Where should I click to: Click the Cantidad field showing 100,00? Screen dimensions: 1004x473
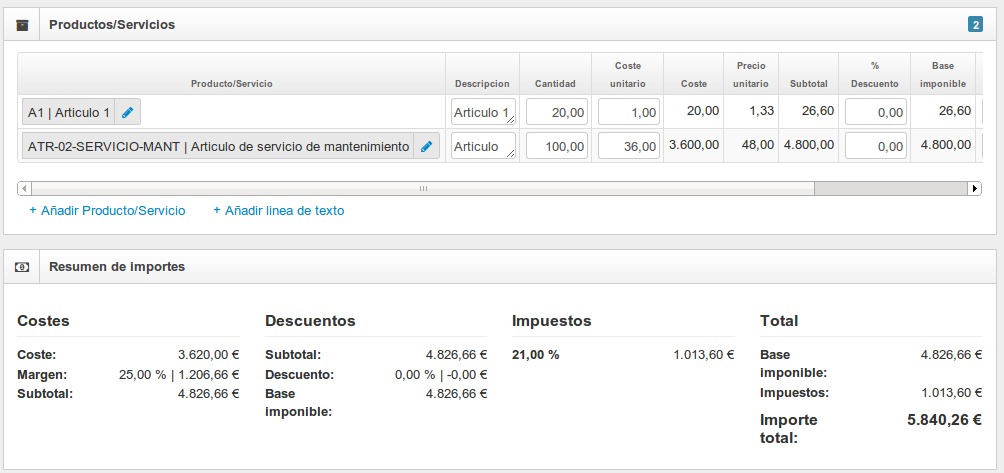[x=556, y=145]
